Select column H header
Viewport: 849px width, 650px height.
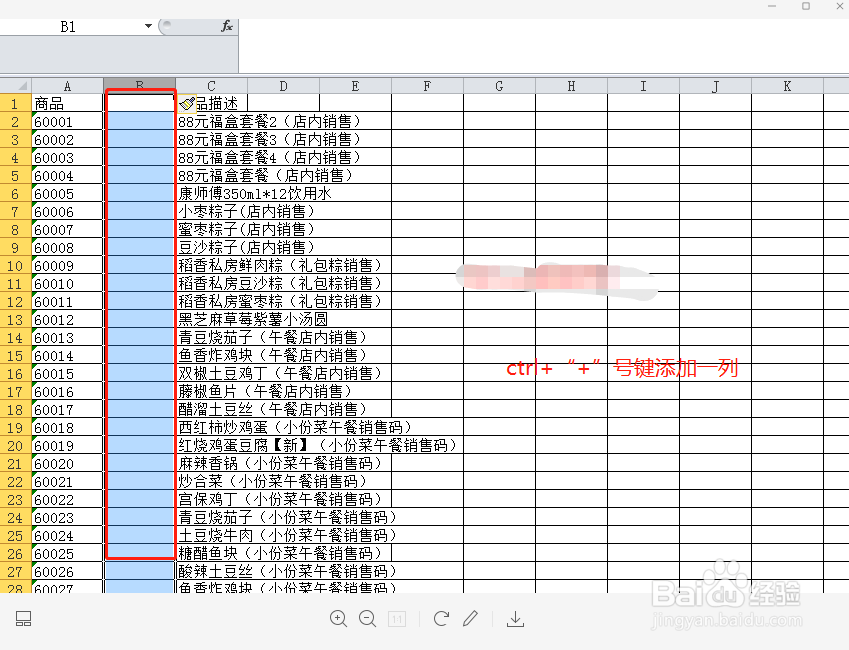[x=571, y=86]
